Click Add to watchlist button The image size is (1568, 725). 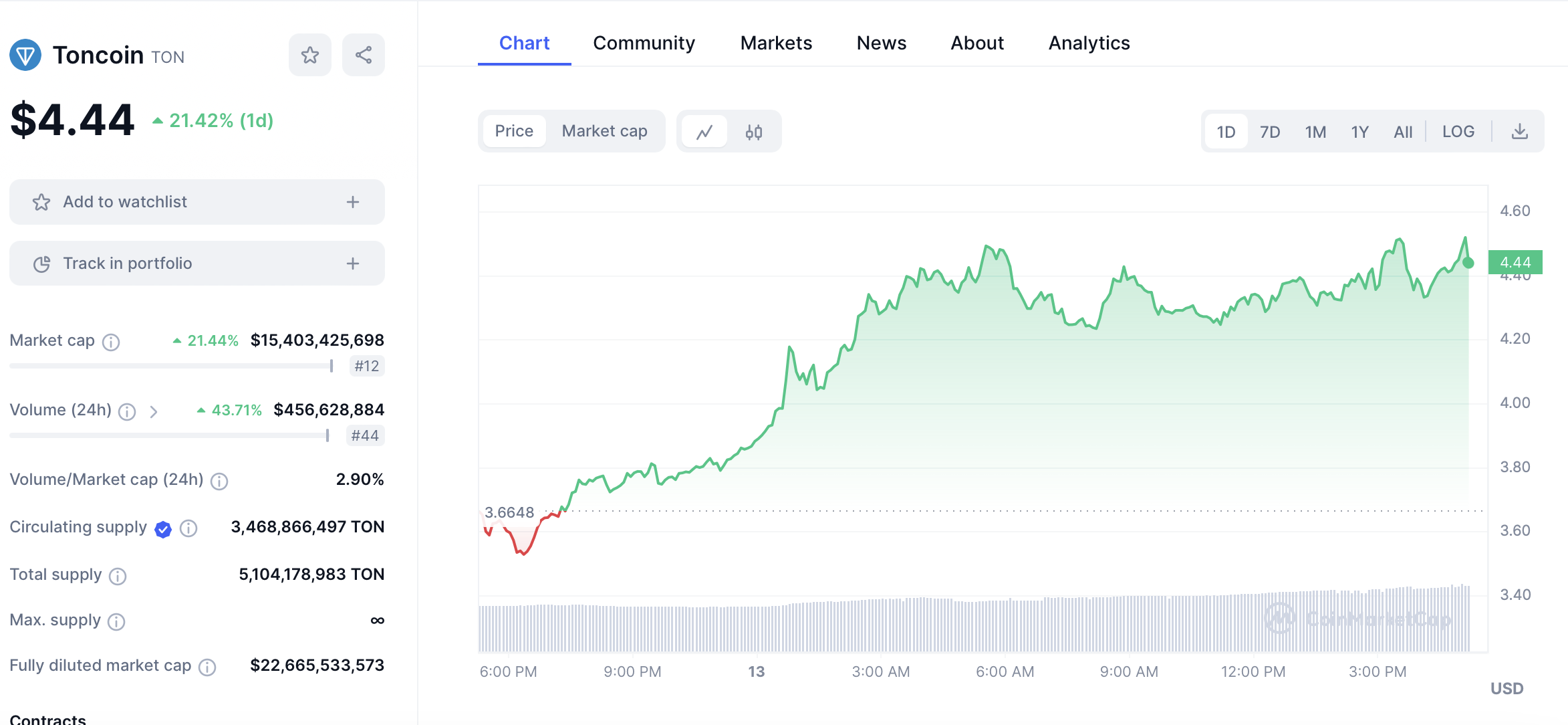pos(125,202)
